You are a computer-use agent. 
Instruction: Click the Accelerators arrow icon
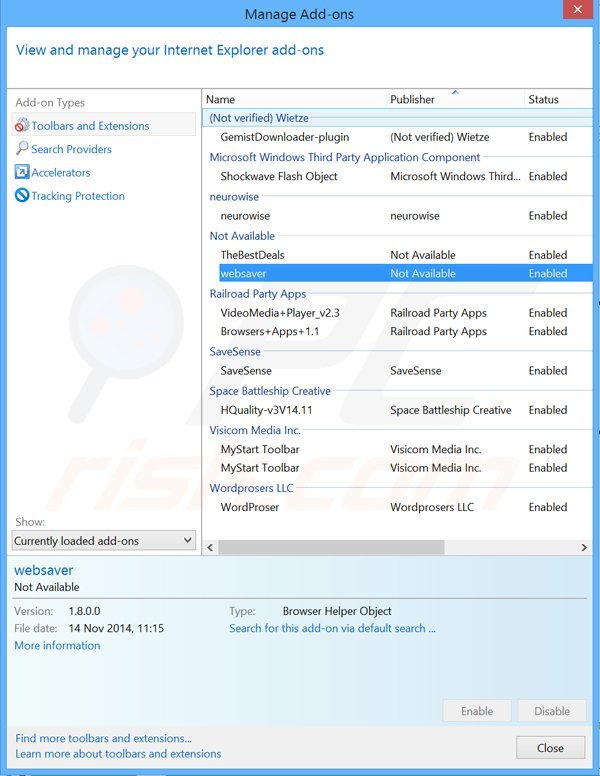coord(22,172)
